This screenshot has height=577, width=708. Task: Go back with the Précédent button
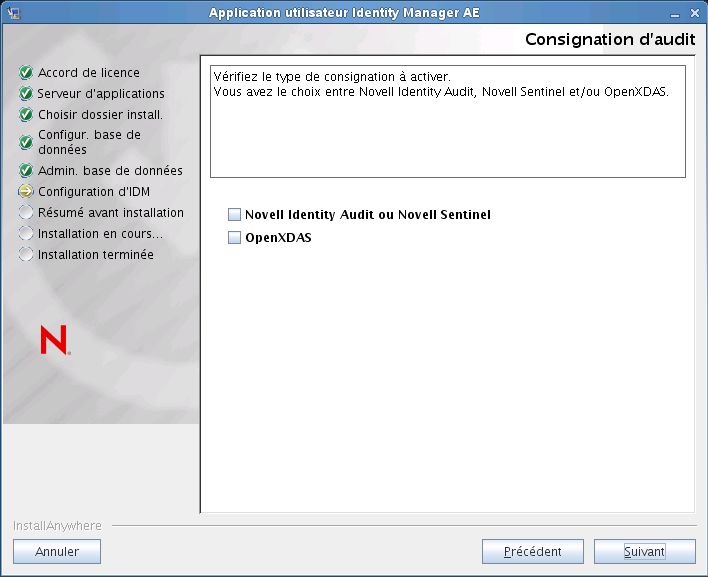pyautogui.click(x=533, y=551)
